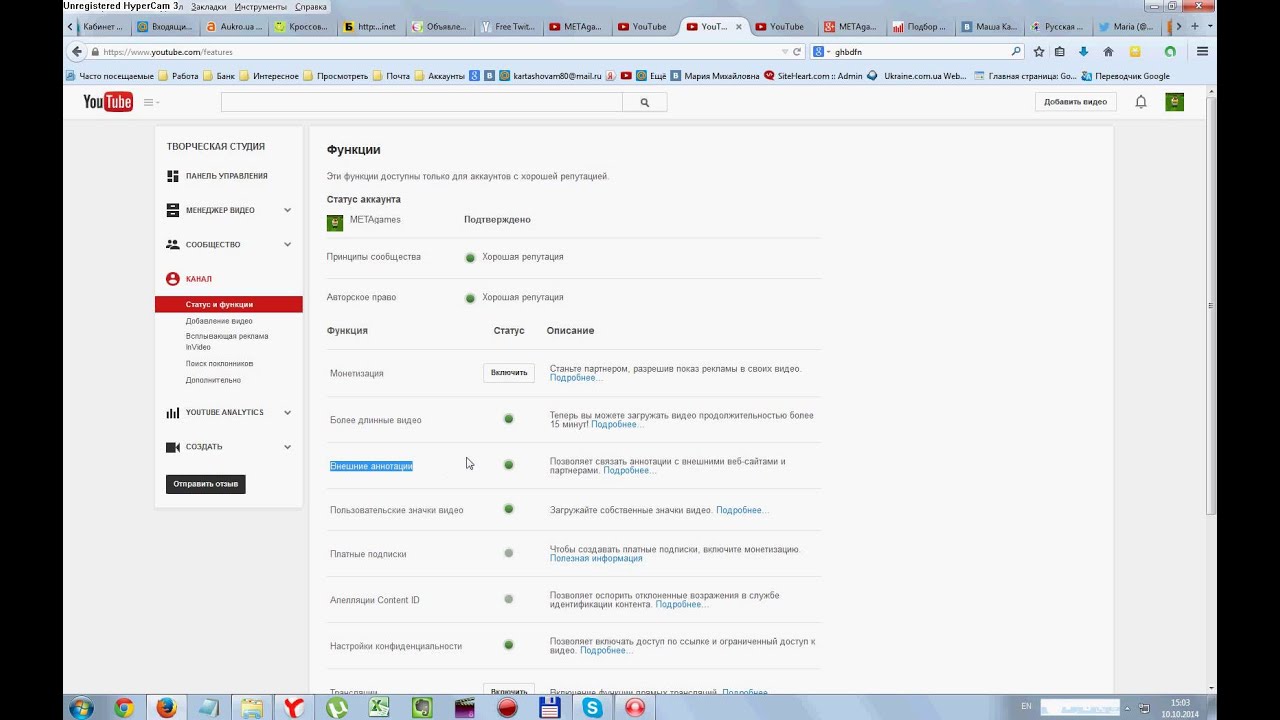Go to Firefox home page icon
1280x720 pixels.
click(1108, 51)
